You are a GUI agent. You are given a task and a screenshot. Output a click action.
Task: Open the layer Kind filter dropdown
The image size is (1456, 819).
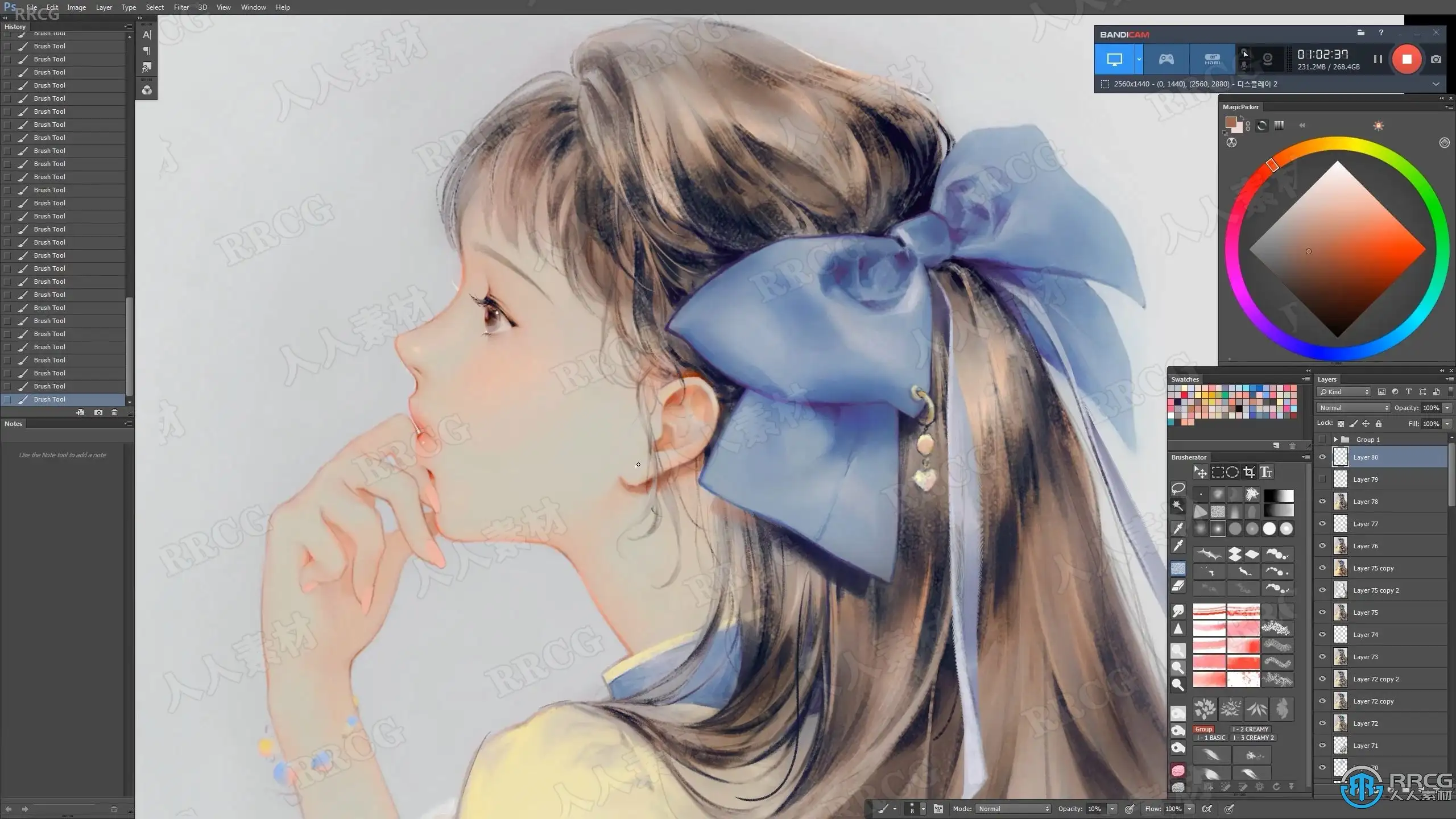(x=1343, y=392)
